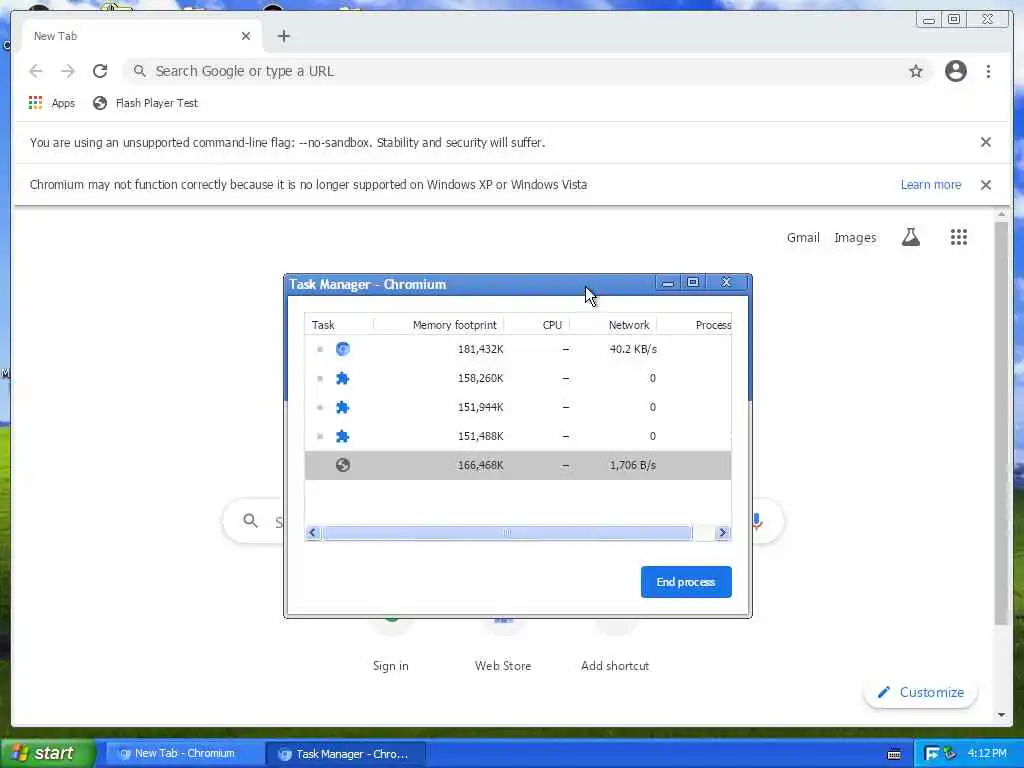Switch to Task Manager taskbar item
Viewport: 1024px width, 768px height.
345,754
